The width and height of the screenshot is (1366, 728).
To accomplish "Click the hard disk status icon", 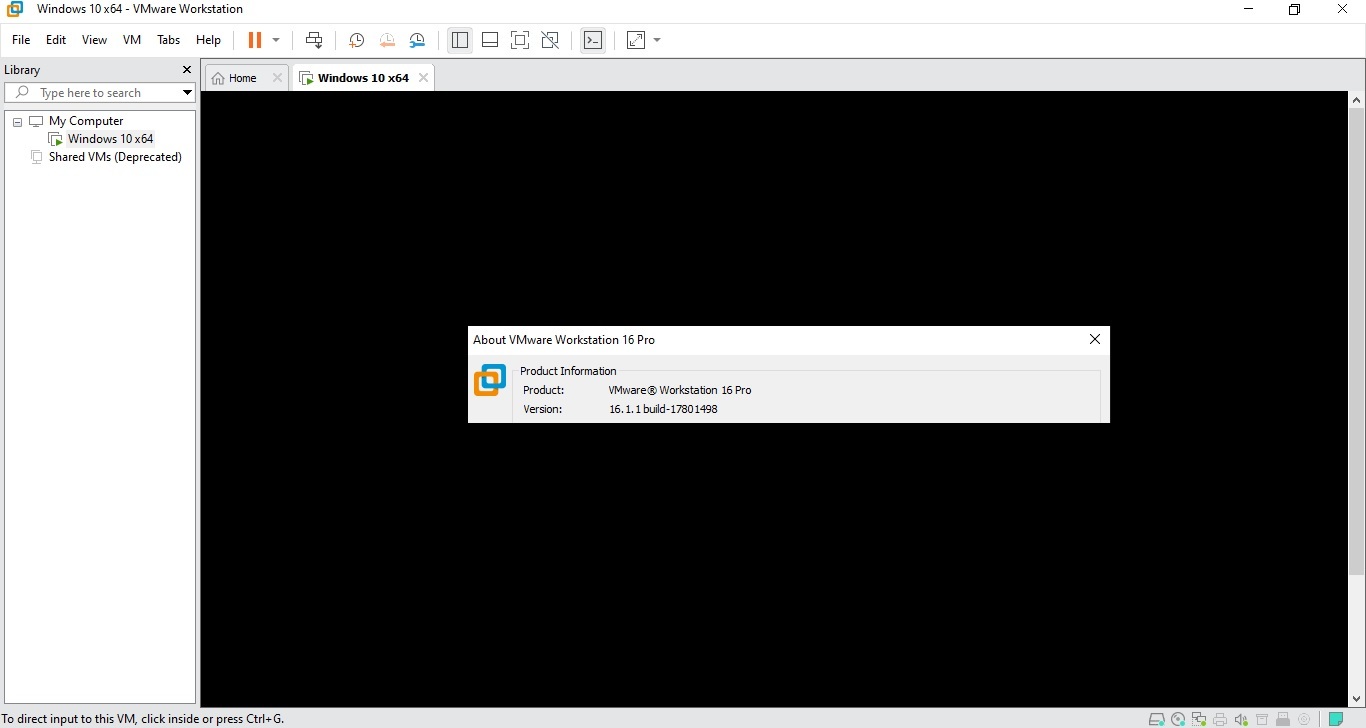I will (1157, 719).
